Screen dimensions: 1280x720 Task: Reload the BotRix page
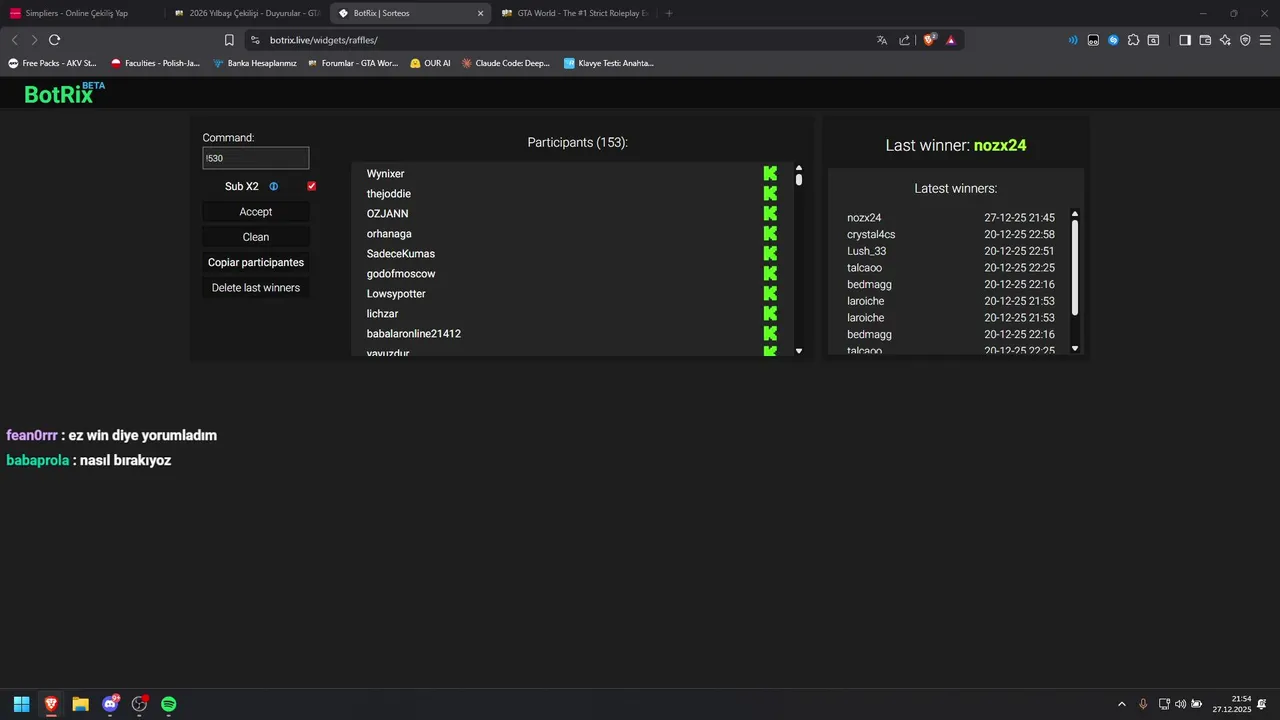pyautogui.click(x=55, y=40)
